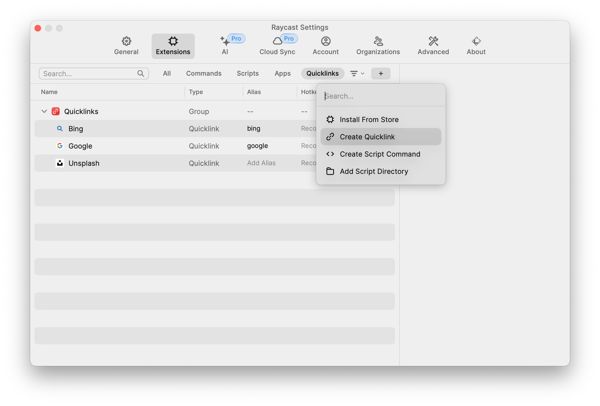600x406 pixels.
Task: Open the Organizations settings tab
Action: (x=378, y=46)
